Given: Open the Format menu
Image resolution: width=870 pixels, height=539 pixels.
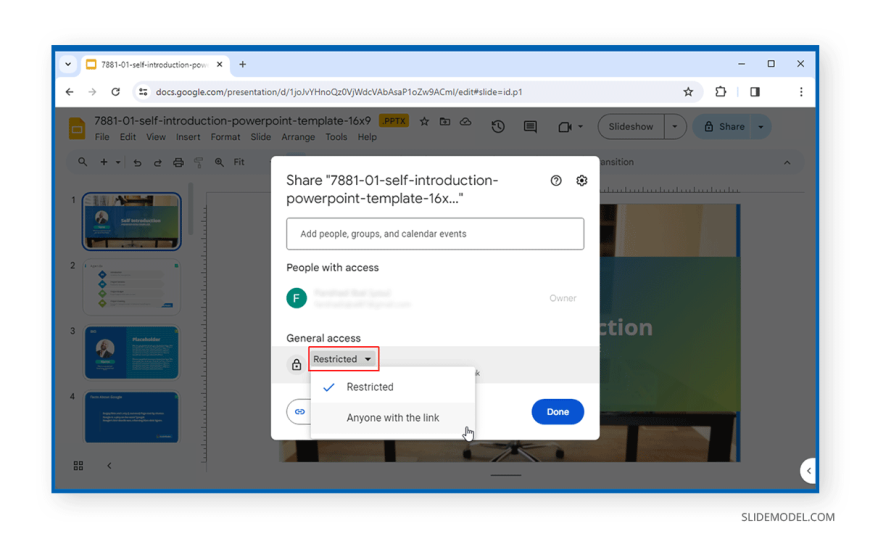Looking at the screenshot, I should 225,137.
